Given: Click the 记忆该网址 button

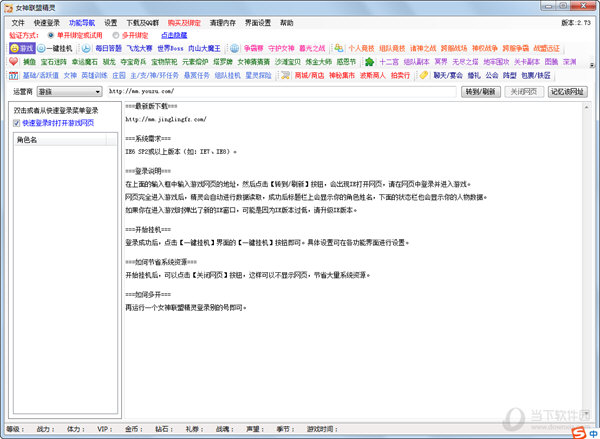Looking at the screenshot, I should [x=567, y=92].
